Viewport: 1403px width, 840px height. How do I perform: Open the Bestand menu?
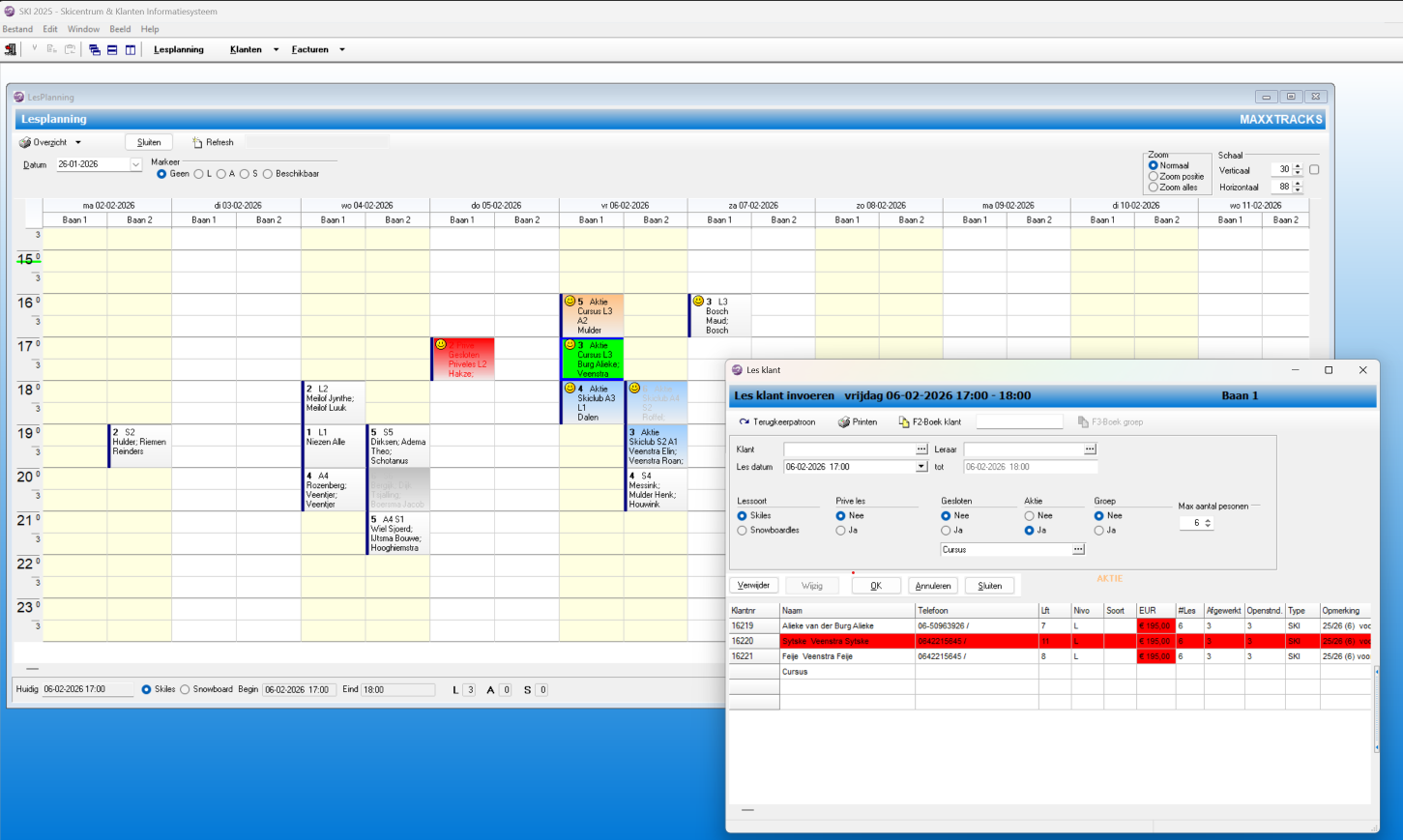17,29
